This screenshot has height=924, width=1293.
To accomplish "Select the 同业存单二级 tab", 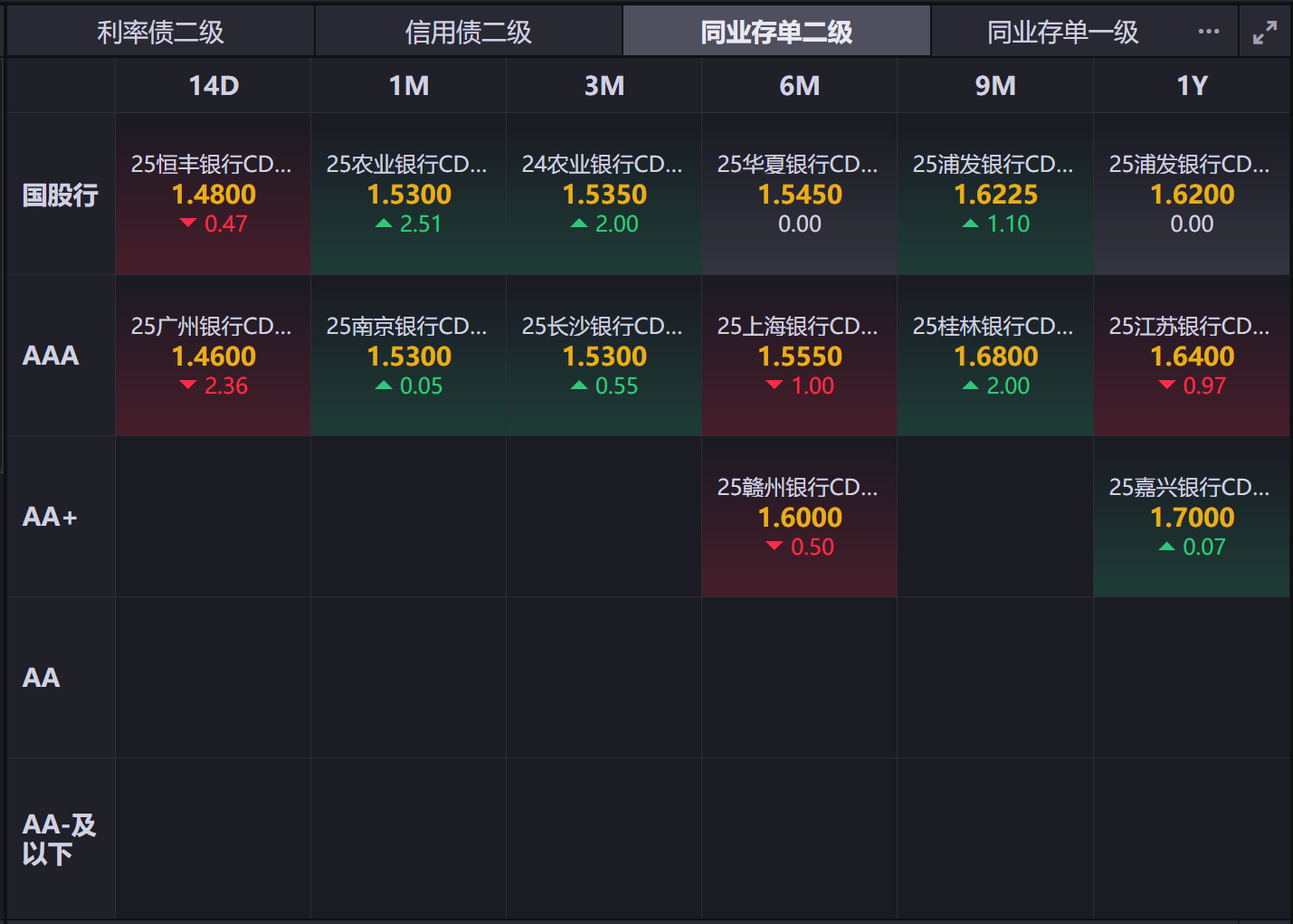I will pos(776,32).
